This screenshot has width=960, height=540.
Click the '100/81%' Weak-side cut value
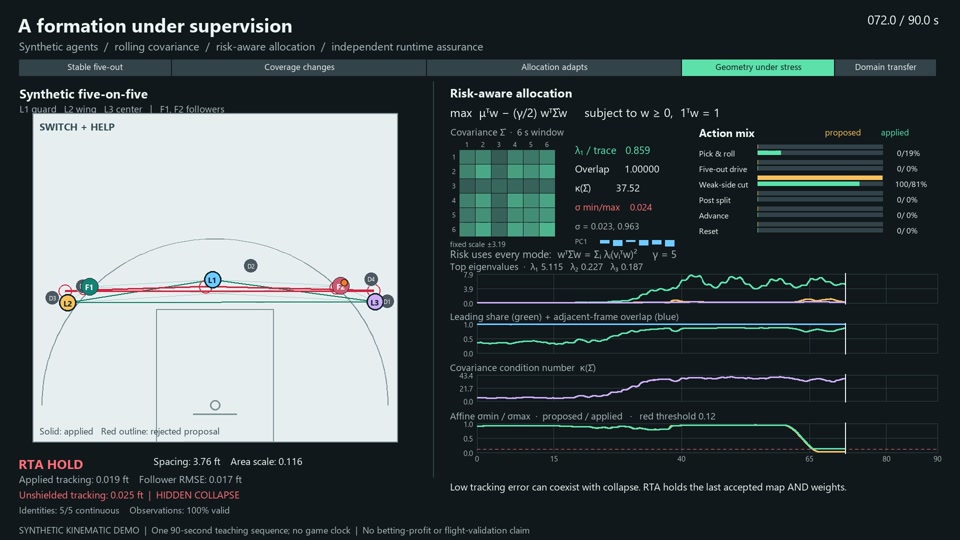click(911, 184)
